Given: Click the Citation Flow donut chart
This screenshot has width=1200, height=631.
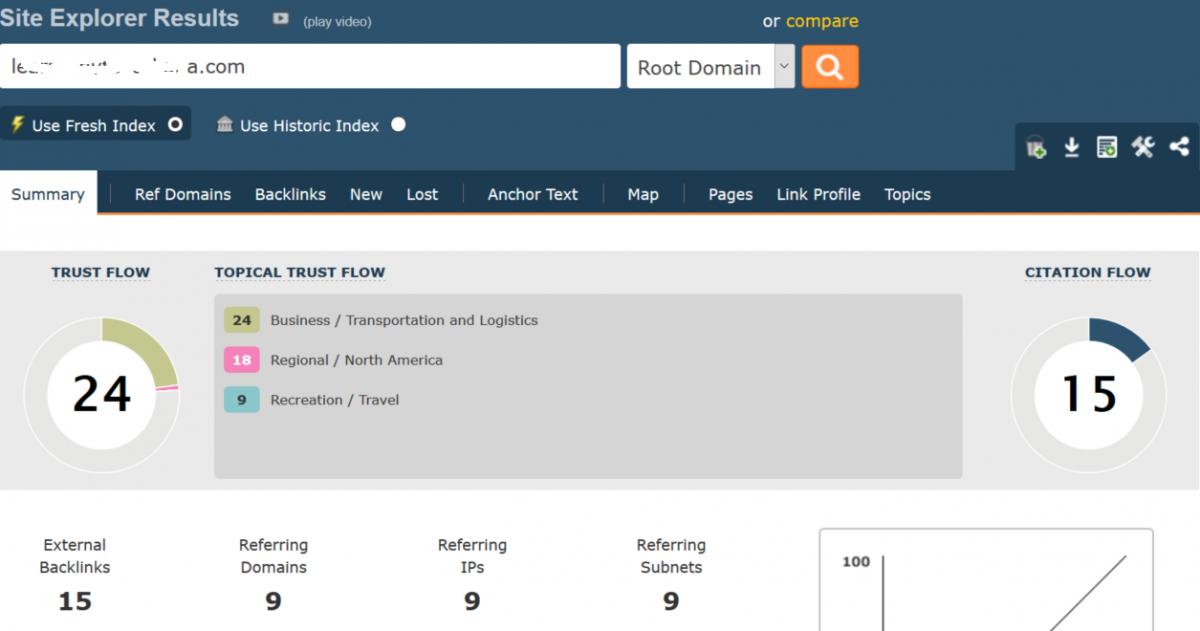Looking at the screenshot, I should coord(1089,394).
